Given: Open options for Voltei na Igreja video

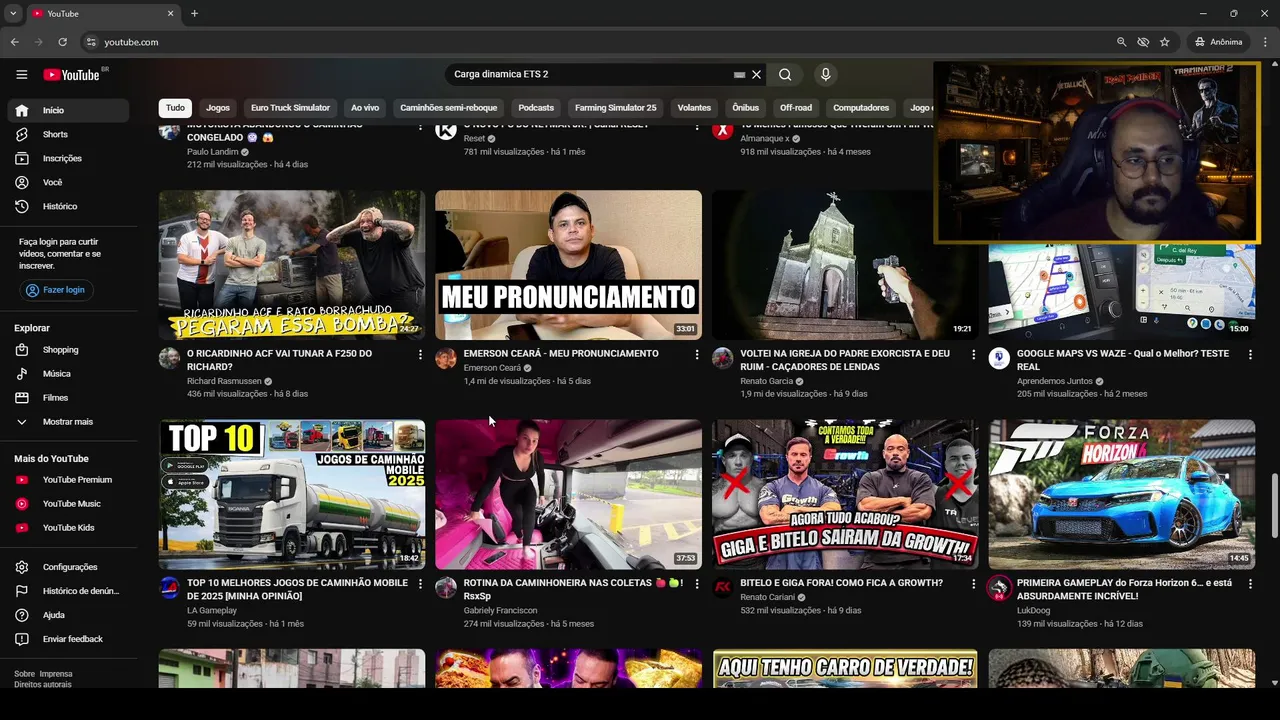Looking at the screenshot, I should pyautogui.click(x=973, y=355).
